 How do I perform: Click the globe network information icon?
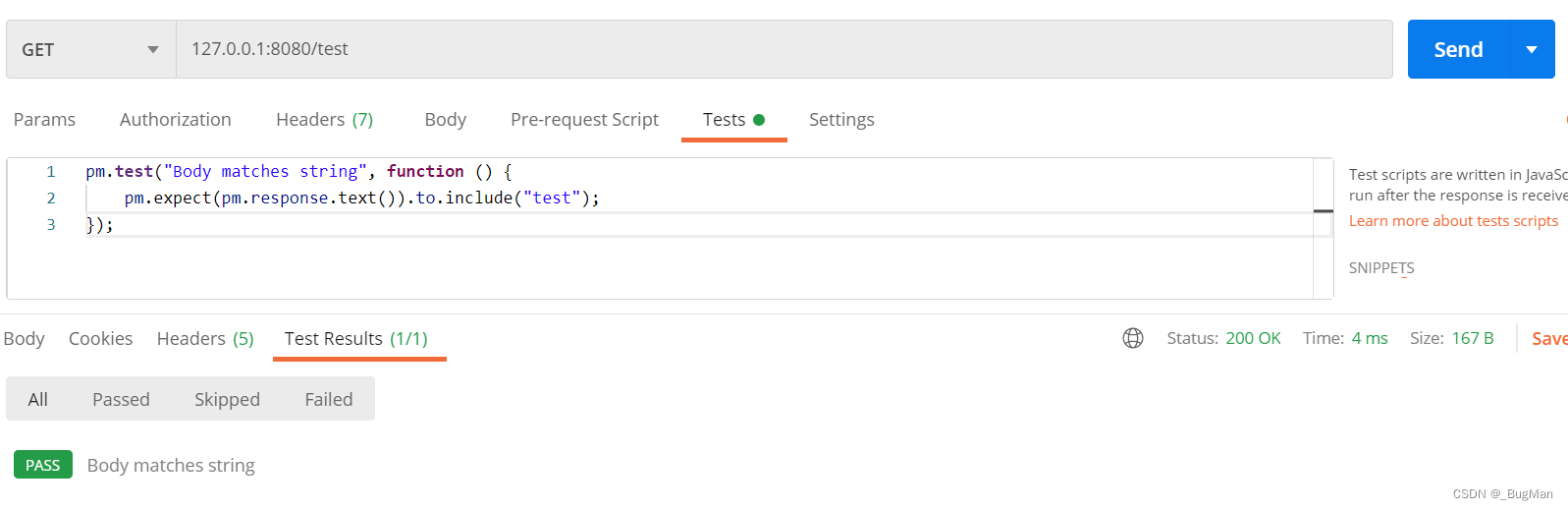[1133, 338]
